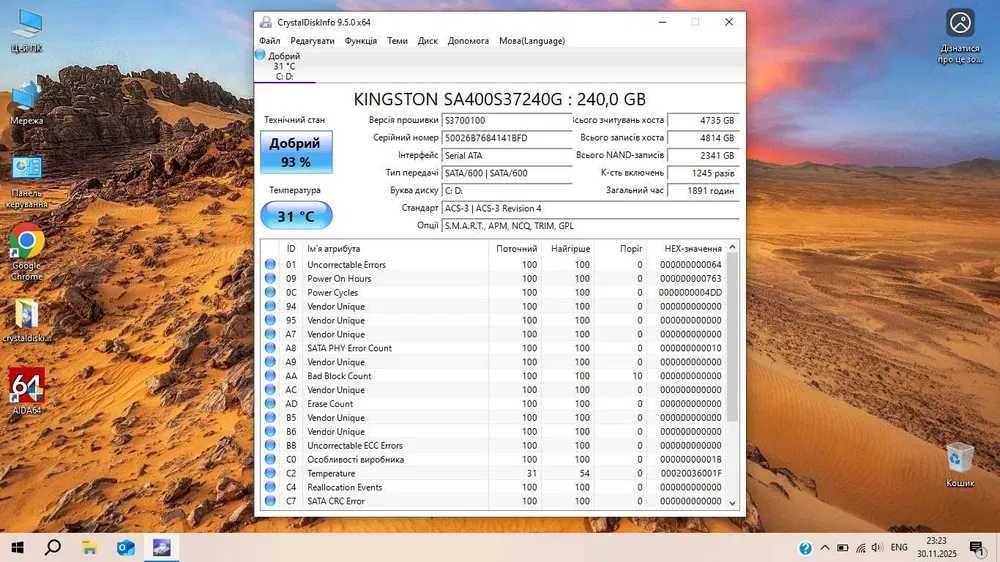Screen dimensions: 1000x562
Task: Click the firmware version field S3700100
Action: click(x=506, y=121)
